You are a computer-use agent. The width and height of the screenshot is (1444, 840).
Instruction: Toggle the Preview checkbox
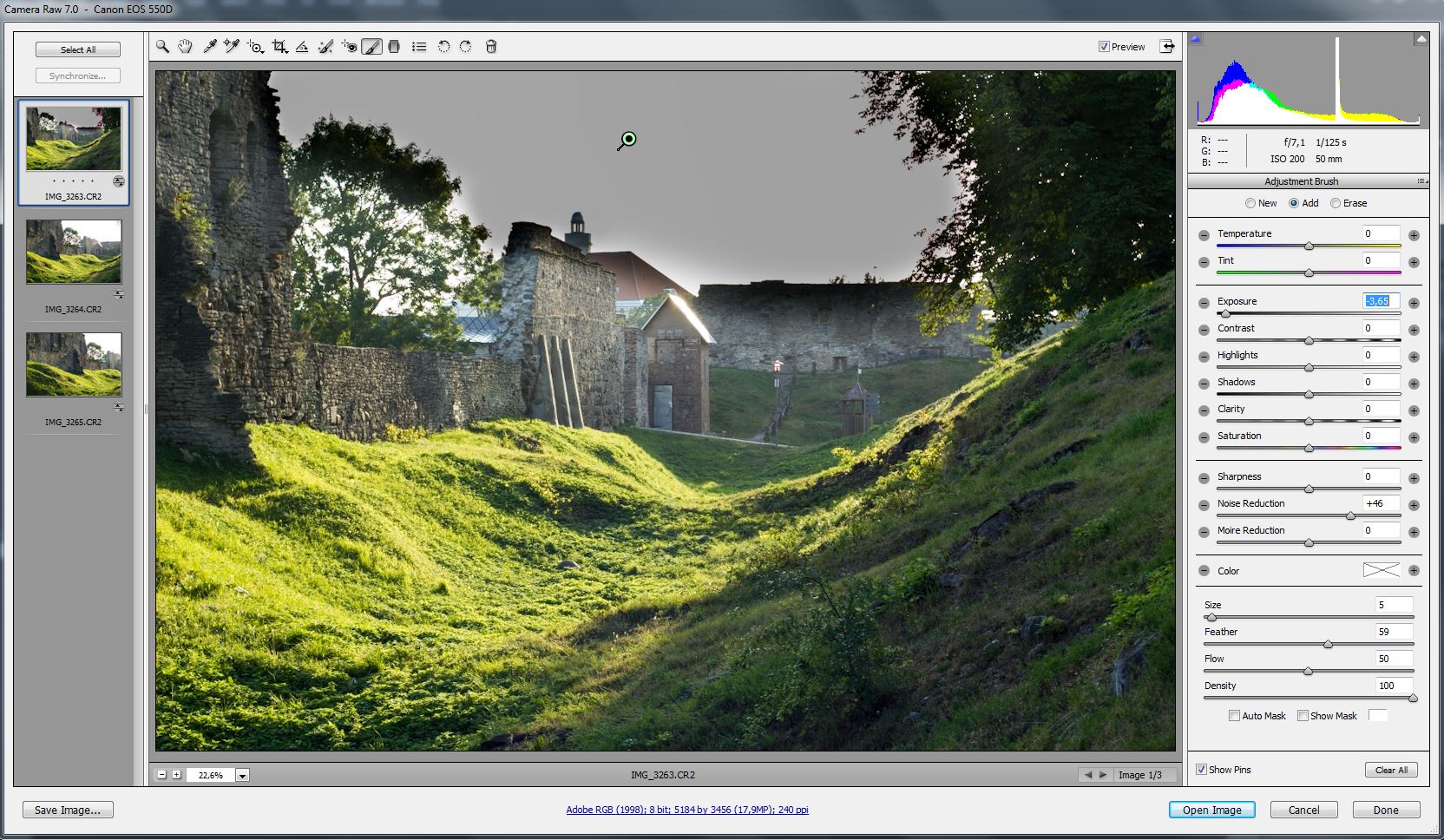tap(1104, 47)
